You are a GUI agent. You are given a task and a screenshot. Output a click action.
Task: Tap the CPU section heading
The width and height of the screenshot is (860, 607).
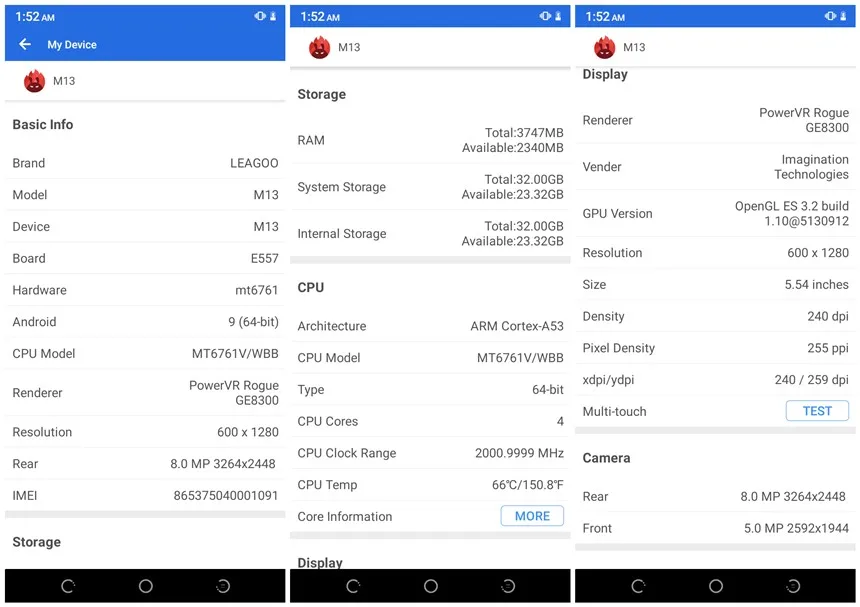tap(310, 288)
